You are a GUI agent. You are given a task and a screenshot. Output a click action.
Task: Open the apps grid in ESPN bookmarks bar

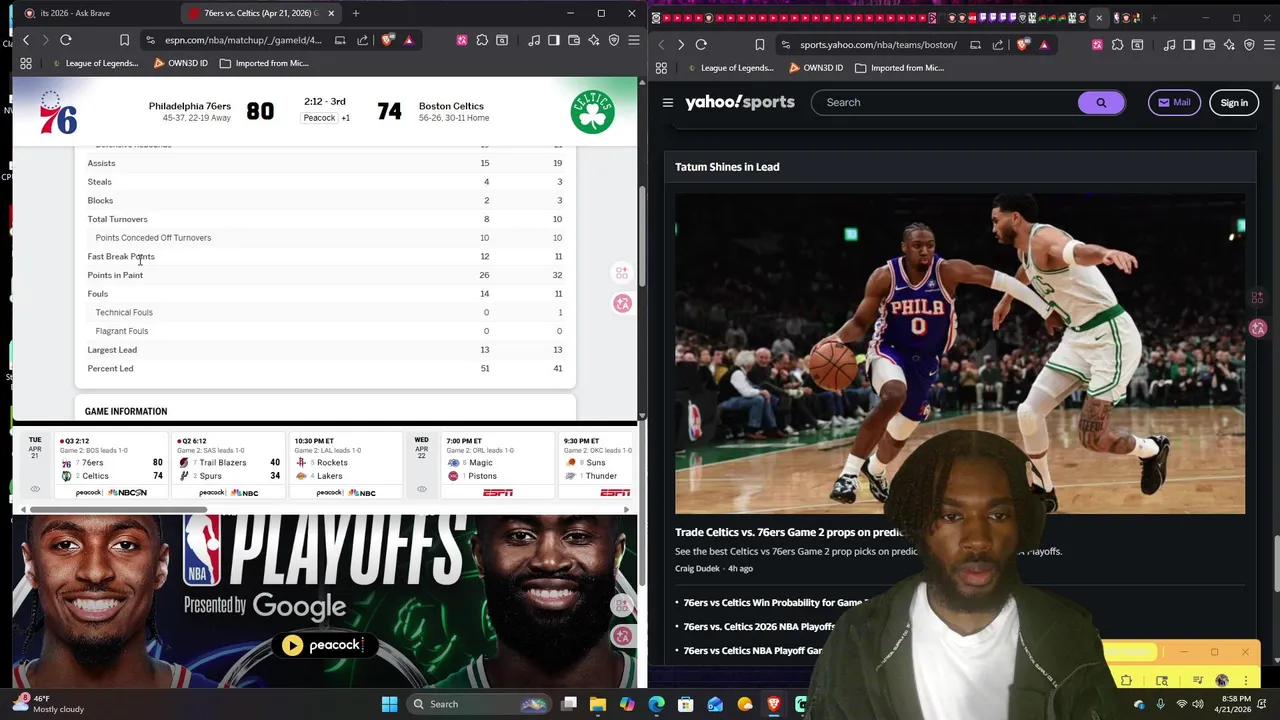(x=26, y=63)
